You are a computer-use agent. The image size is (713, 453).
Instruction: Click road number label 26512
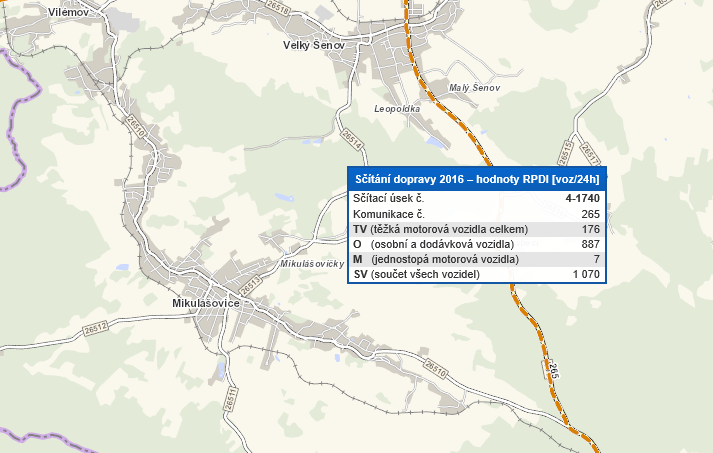coord(96,328)
